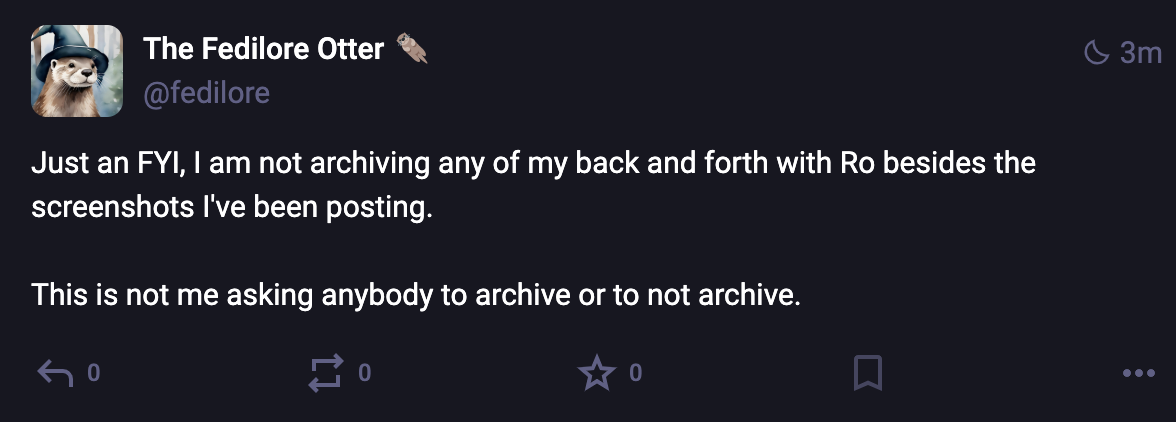Boost this post with the retweet arrows

click(326, 374)
